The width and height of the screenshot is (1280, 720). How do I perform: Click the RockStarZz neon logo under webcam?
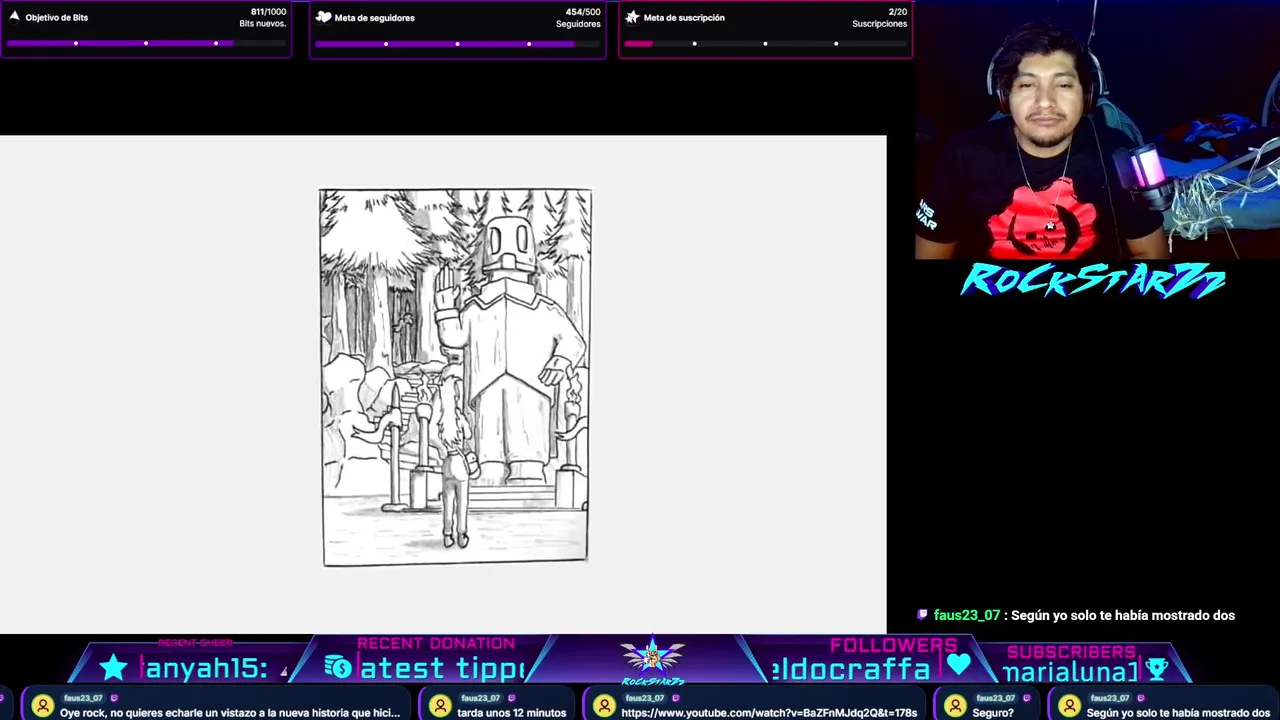[x=1092, y=281]
